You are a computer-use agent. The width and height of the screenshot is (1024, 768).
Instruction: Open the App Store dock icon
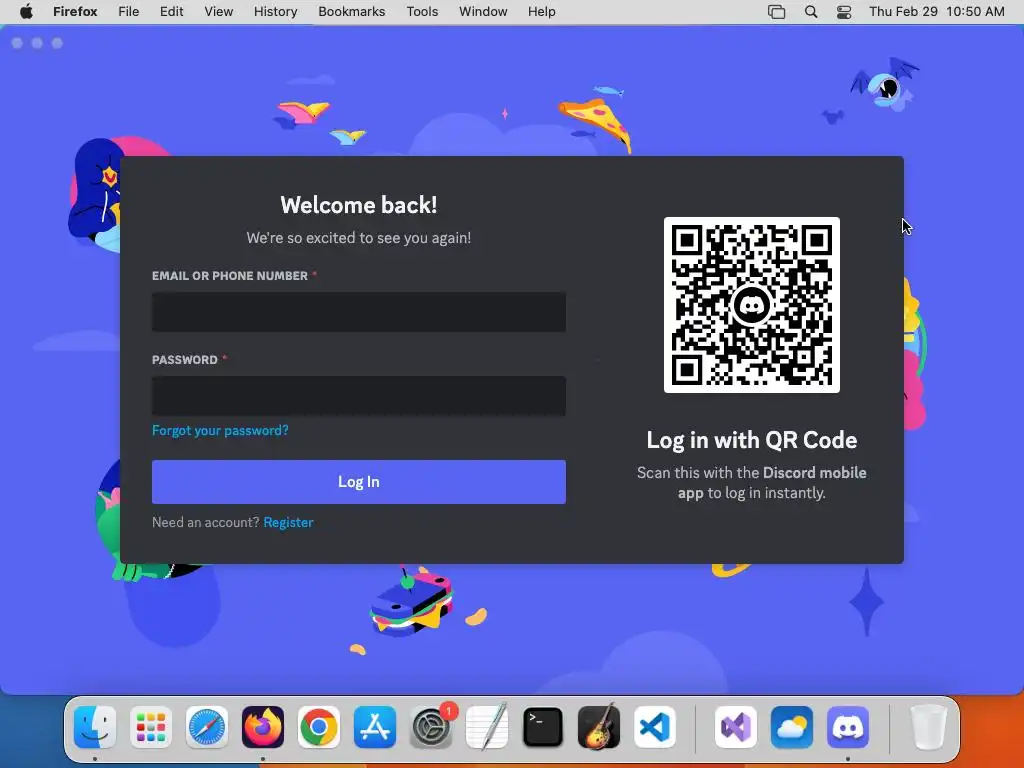click(x=375, y=727)
